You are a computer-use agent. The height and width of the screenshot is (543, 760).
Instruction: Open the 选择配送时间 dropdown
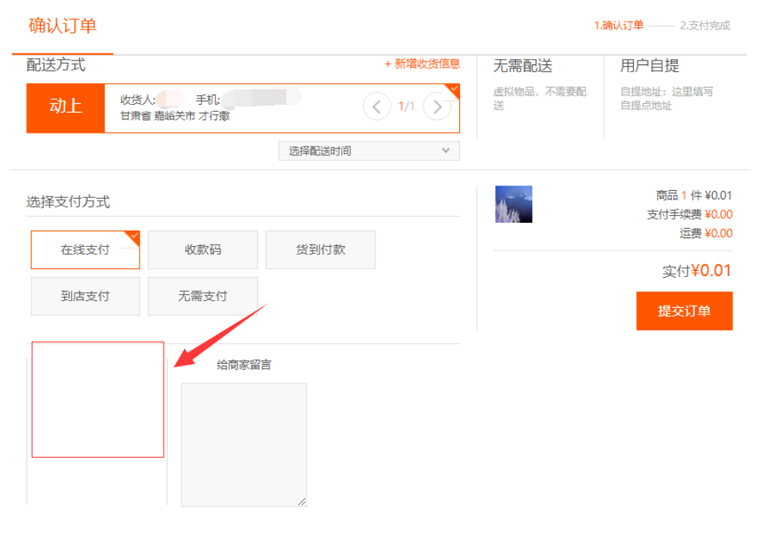pos(369,151)
